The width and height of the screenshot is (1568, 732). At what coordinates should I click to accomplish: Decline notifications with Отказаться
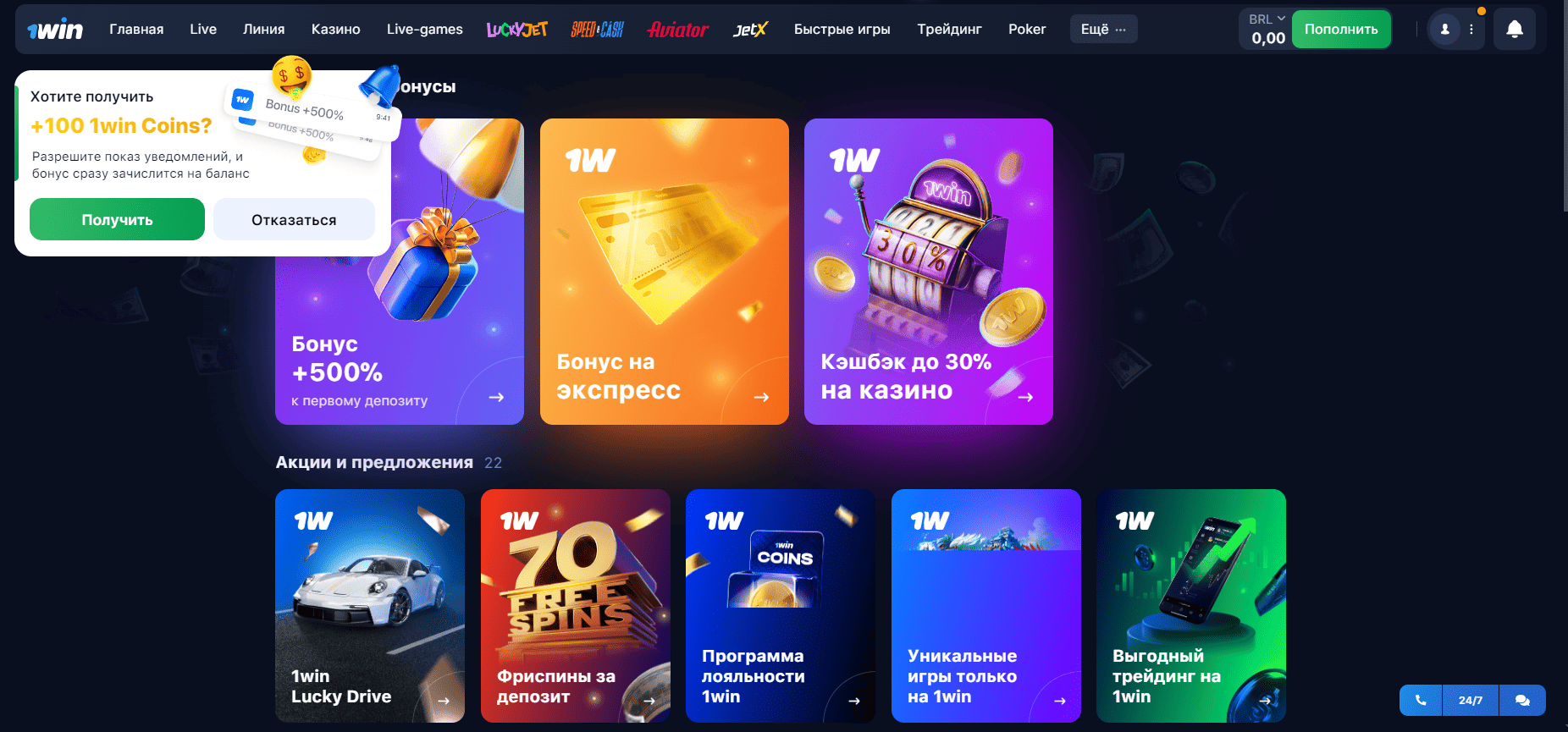(x=294, y=219)
